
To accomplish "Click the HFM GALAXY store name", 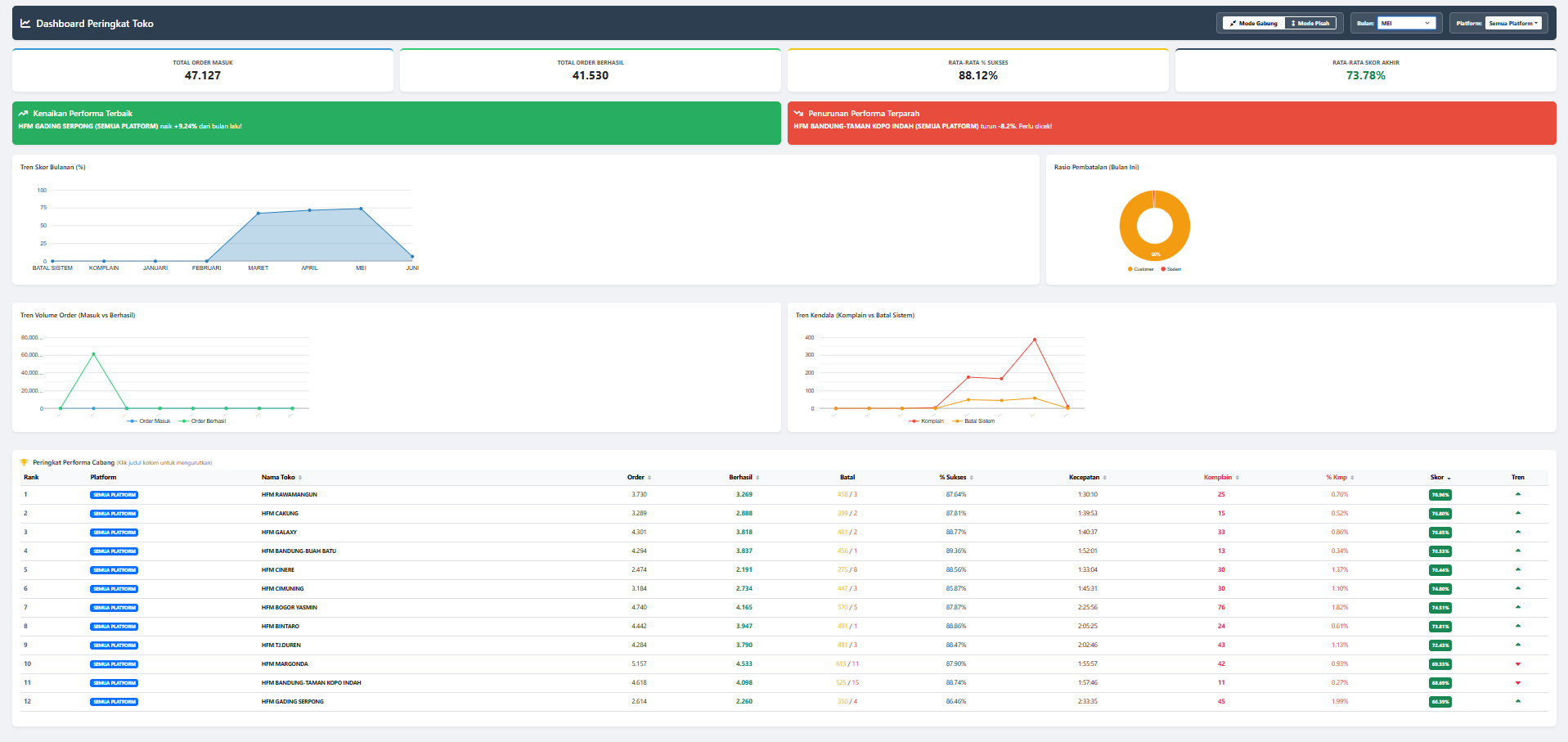I will pos(279,533).
